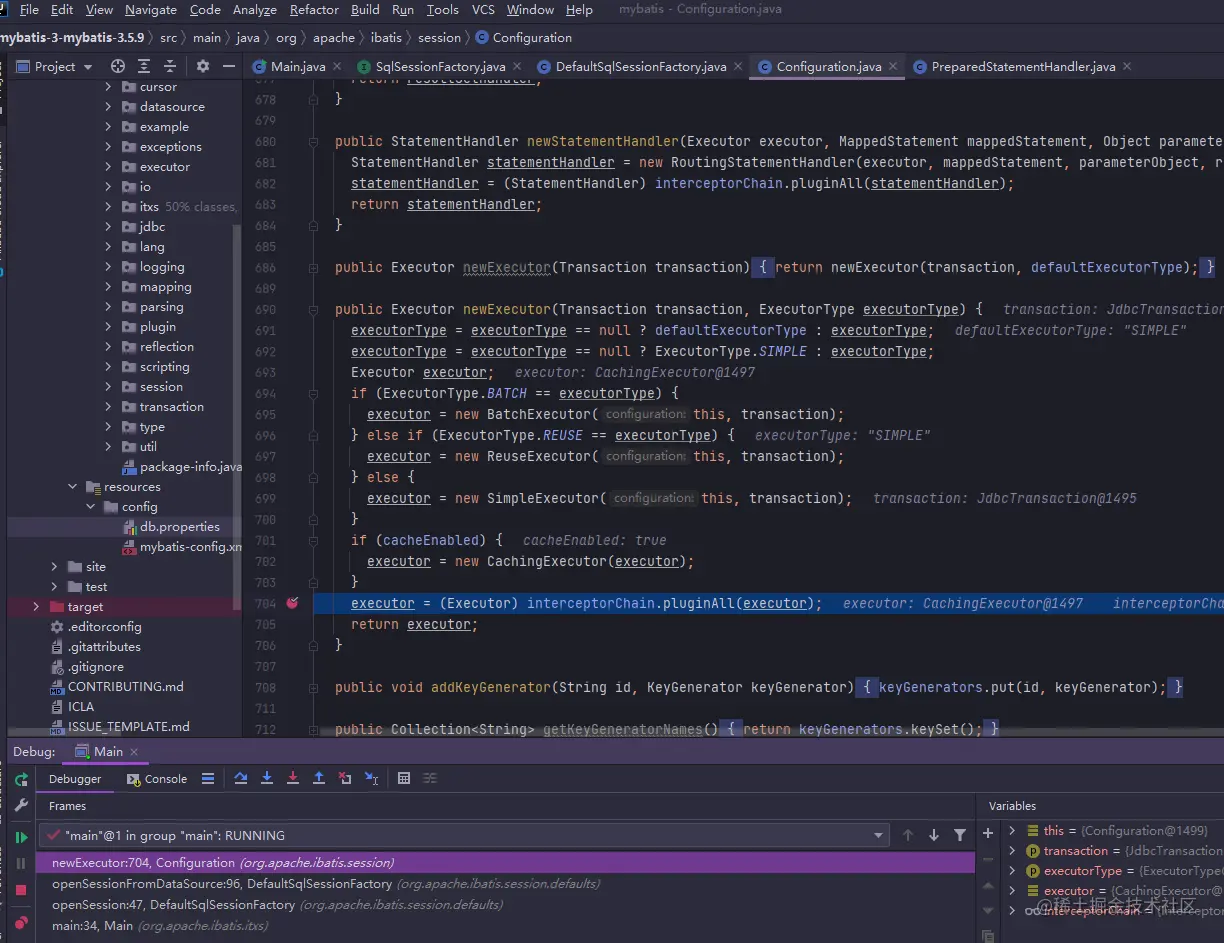Collapse the resources folder

coord(72,487)
